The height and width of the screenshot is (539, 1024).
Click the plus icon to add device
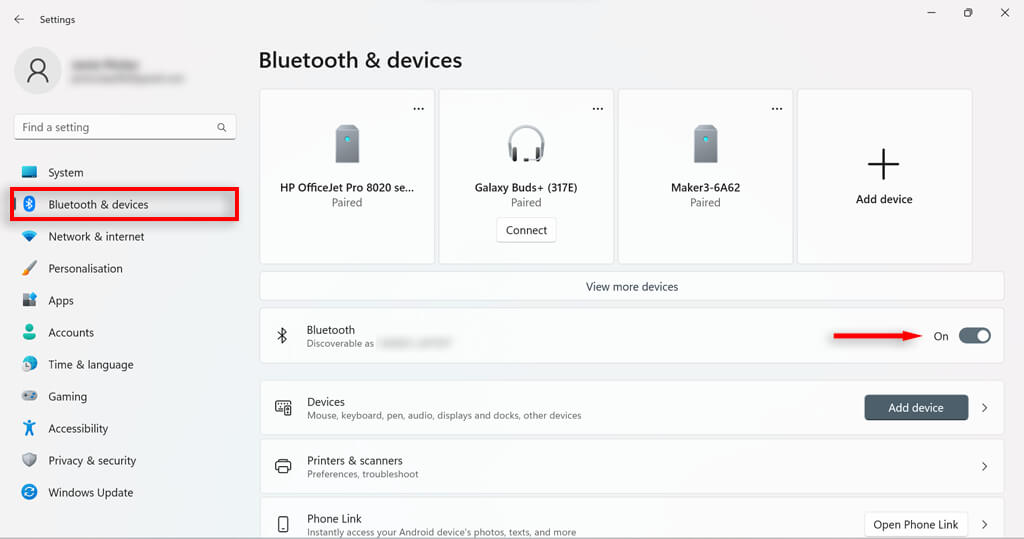tap(884, 163)
